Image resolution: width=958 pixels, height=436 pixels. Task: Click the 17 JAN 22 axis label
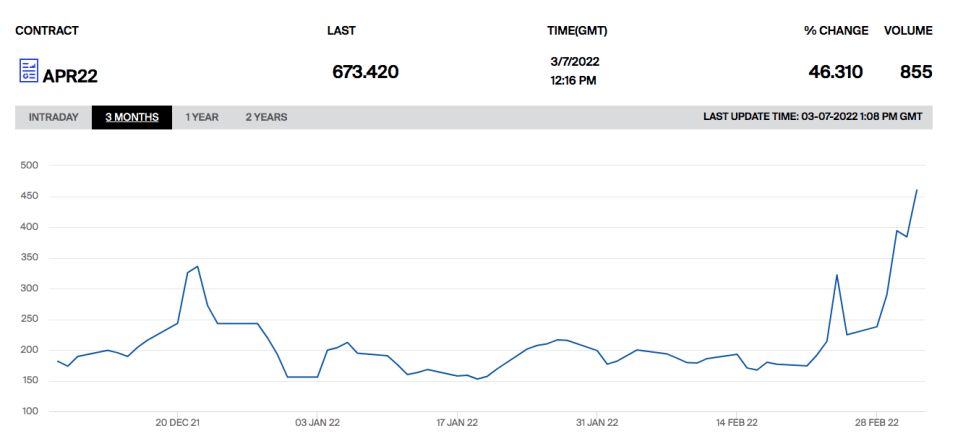pos(457,423)
